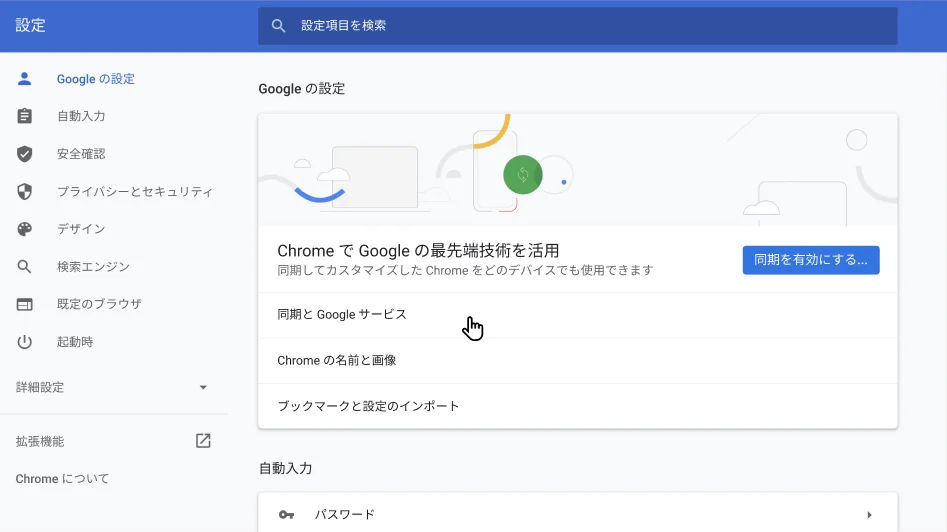This screenshot has height=532, width=947.
Task: Click the person icon for Google の設定
Action: pos(25,79)
